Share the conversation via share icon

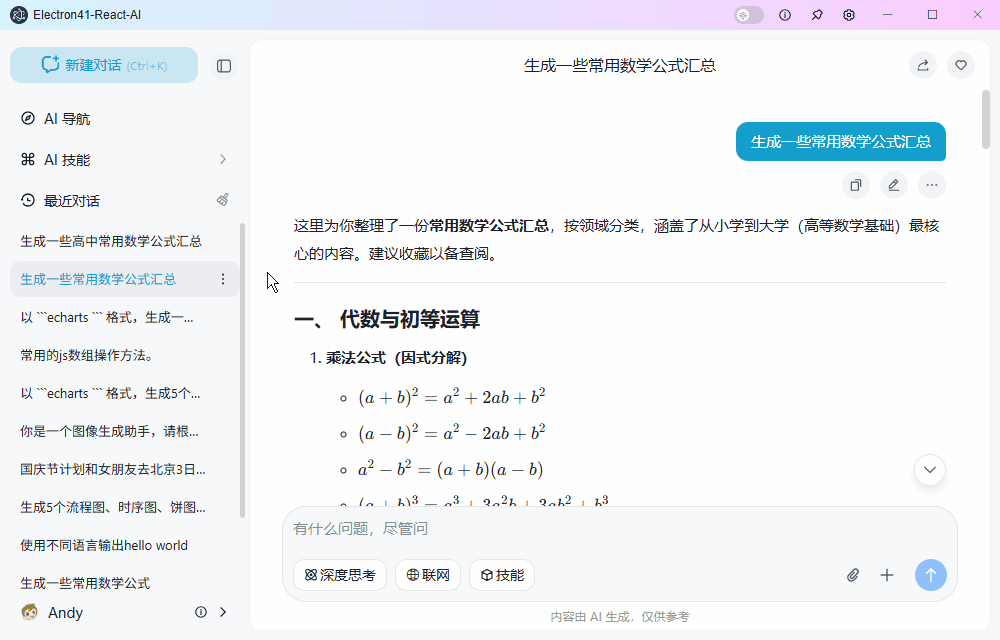(x=923, y=65)
